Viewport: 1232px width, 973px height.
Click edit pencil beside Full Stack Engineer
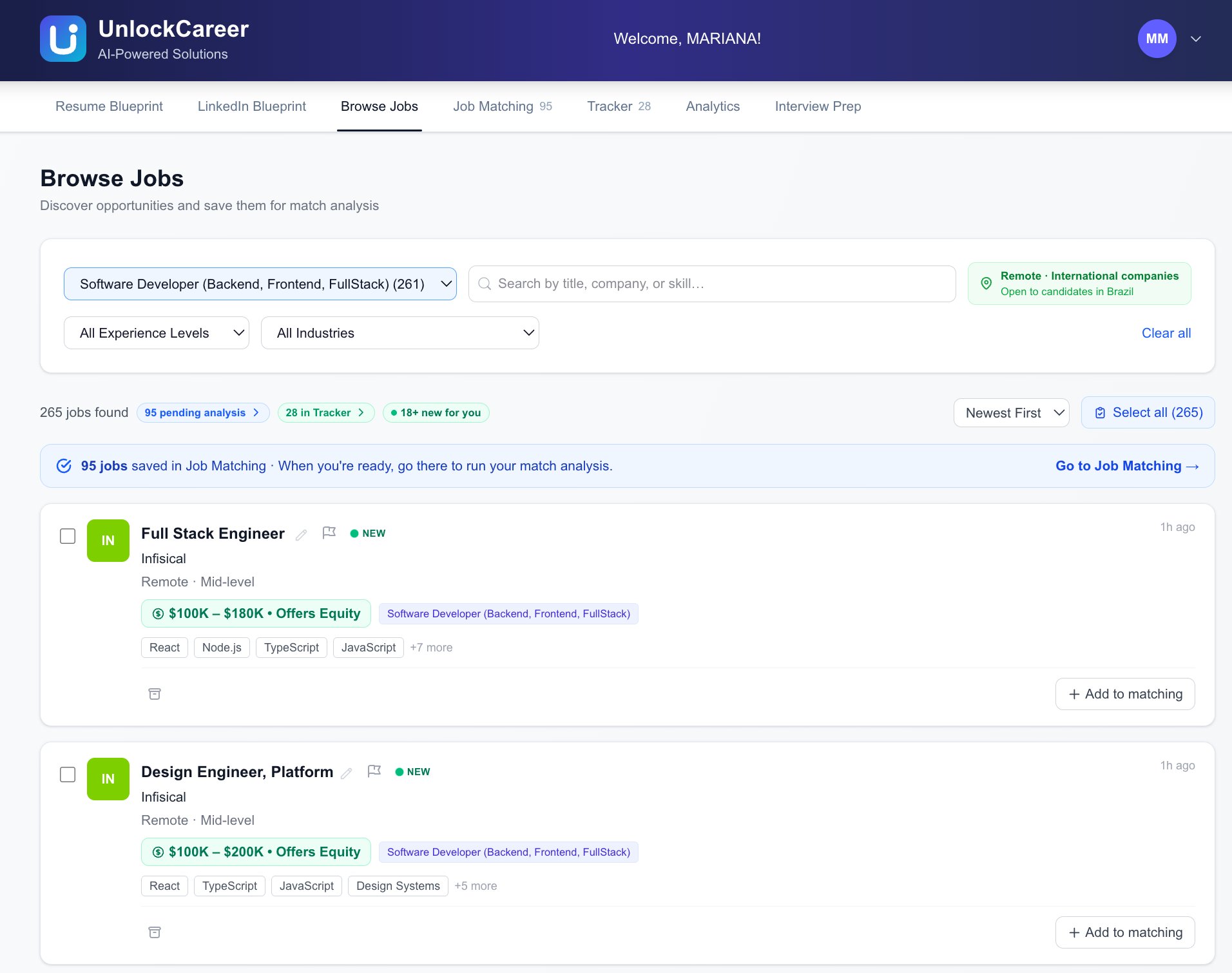click(x=301, y=535)
